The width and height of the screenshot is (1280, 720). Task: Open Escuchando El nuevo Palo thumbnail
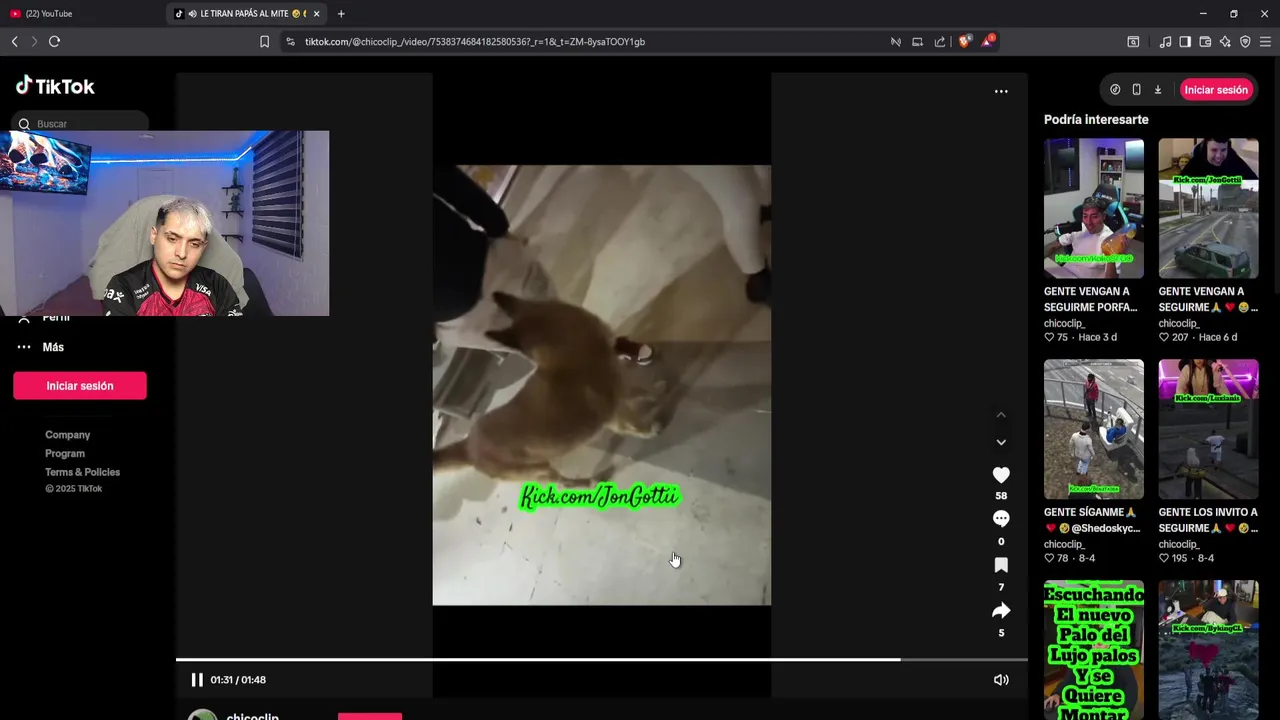click(1094, 650)
